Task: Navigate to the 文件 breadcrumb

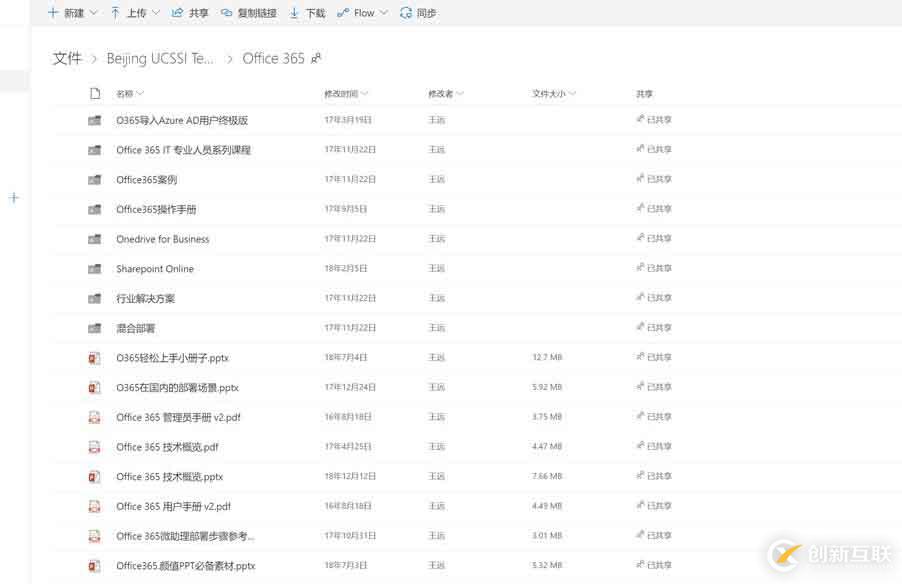Action: point(67,58)
